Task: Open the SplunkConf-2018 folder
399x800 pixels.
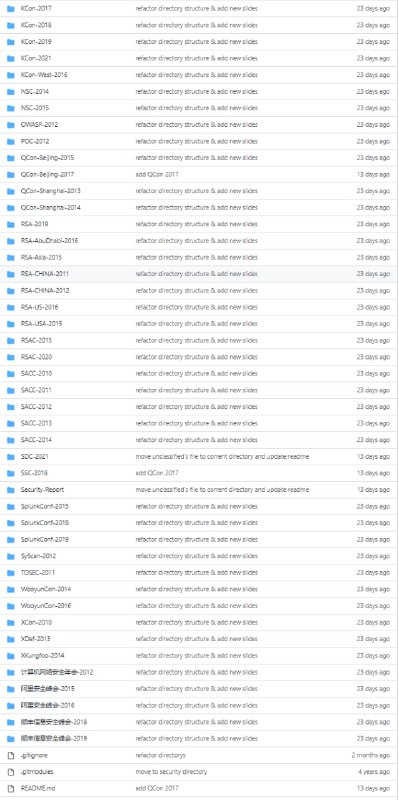Action: (x=45, y=523)
